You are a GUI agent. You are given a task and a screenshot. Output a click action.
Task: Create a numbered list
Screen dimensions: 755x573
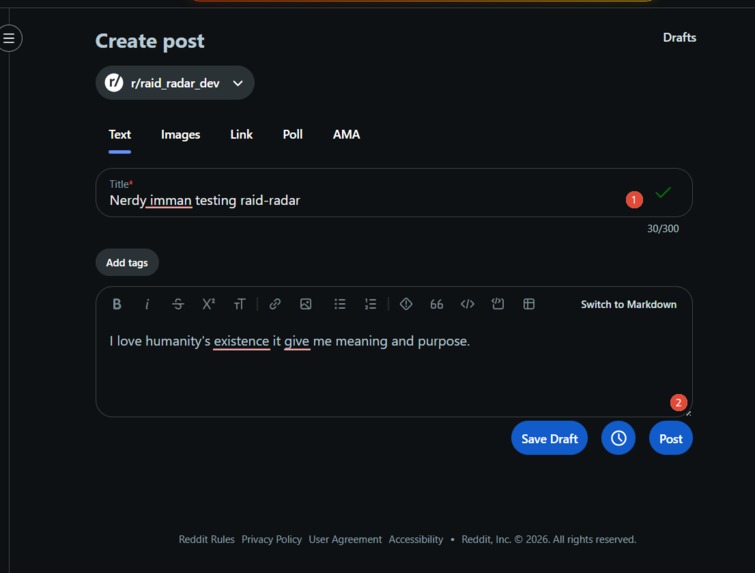click(x=370, y=304)
